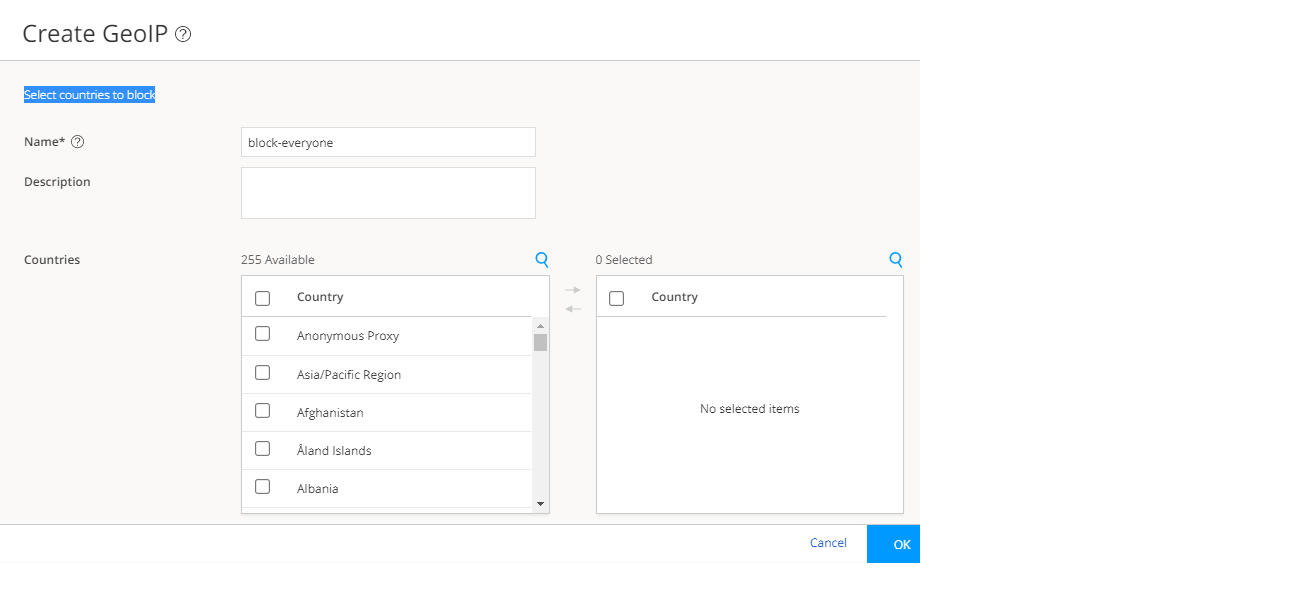
Task: Check the select-all checkbox in Selected list
Action: click(x=617, y=297)
